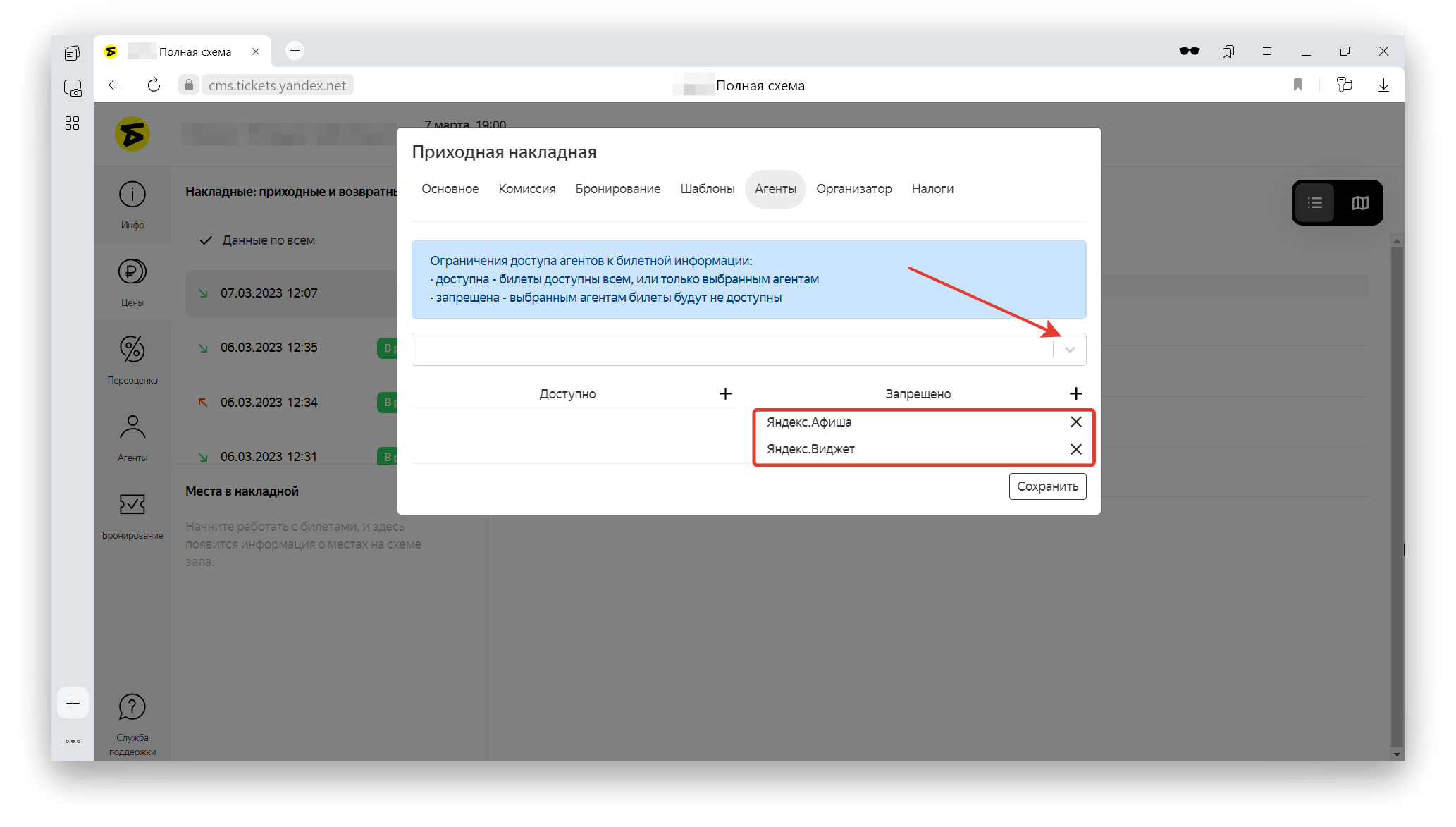Viewport: 1456px width, 827px height.
Task: Click the cms.tickets.yandex.net address bar
Action: [277, 85]
